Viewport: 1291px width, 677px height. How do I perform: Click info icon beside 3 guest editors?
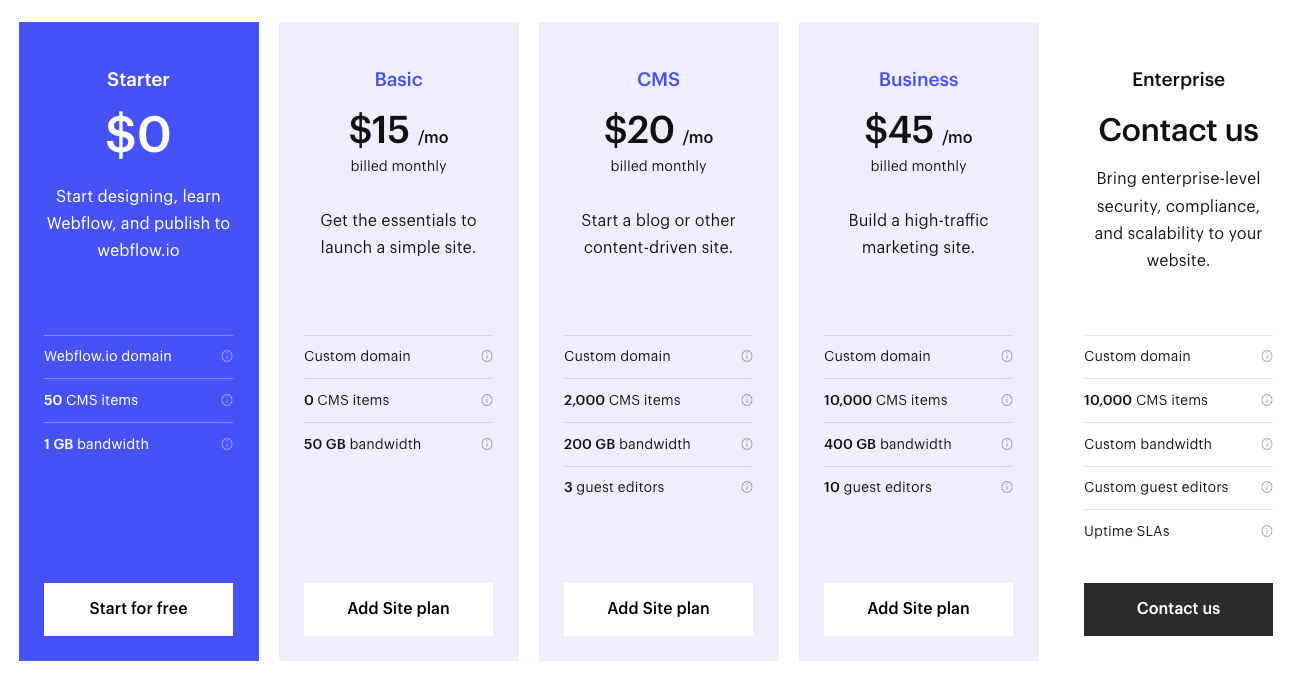[747, 487]
